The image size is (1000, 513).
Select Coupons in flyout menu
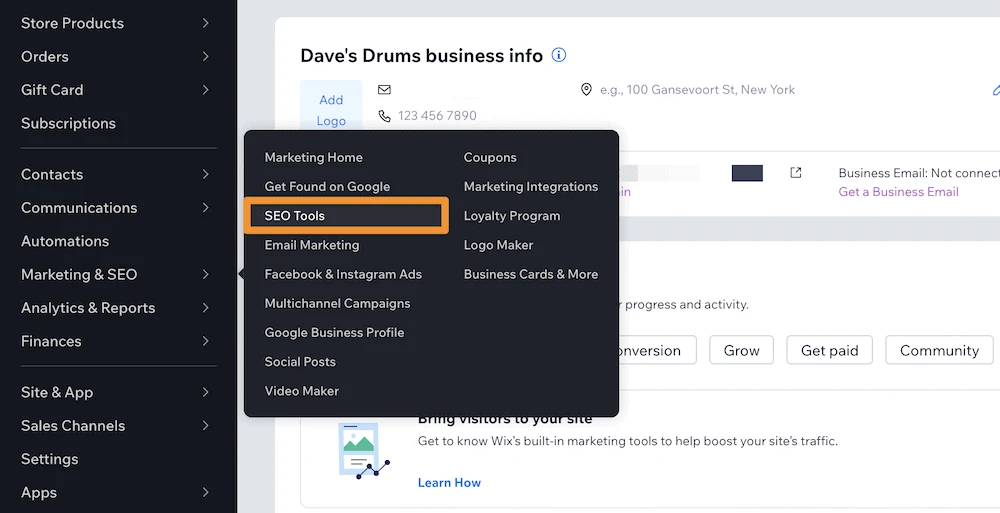pyautogui.click(x=490, y=158)
